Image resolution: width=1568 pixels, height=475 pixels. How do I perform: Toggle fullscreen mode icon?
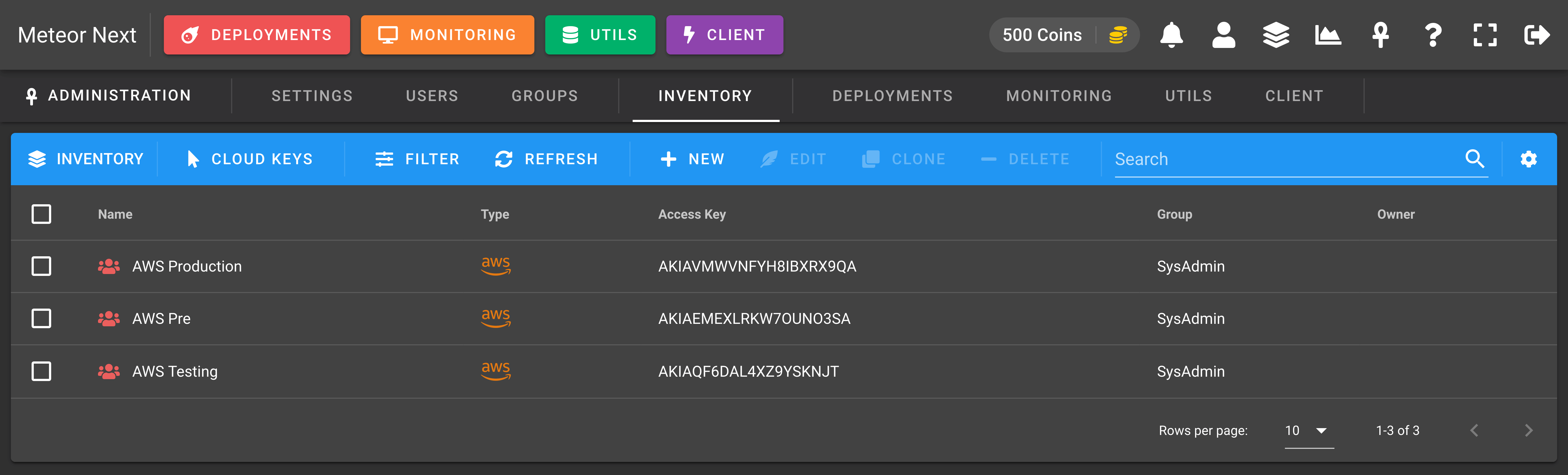click(1485, 35)
